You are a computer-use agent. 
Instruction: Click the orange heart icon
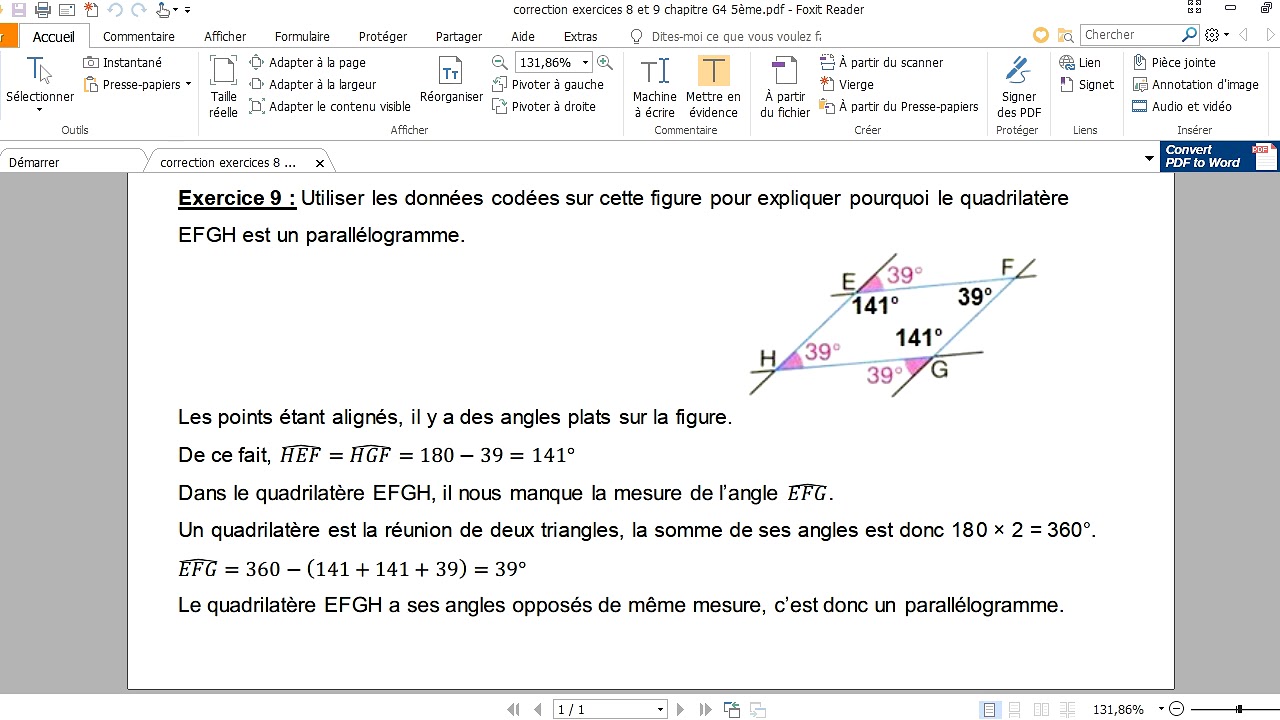tap(1041, 35)
